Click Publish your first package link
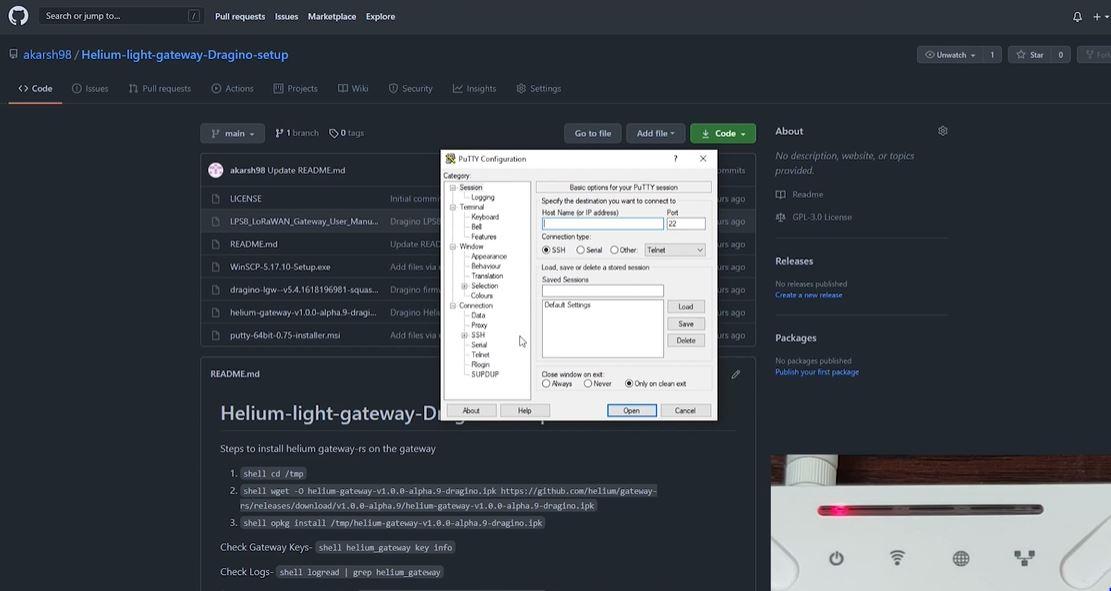The width and height of the screenshot is (1111, 591). [x=817, y=372]
